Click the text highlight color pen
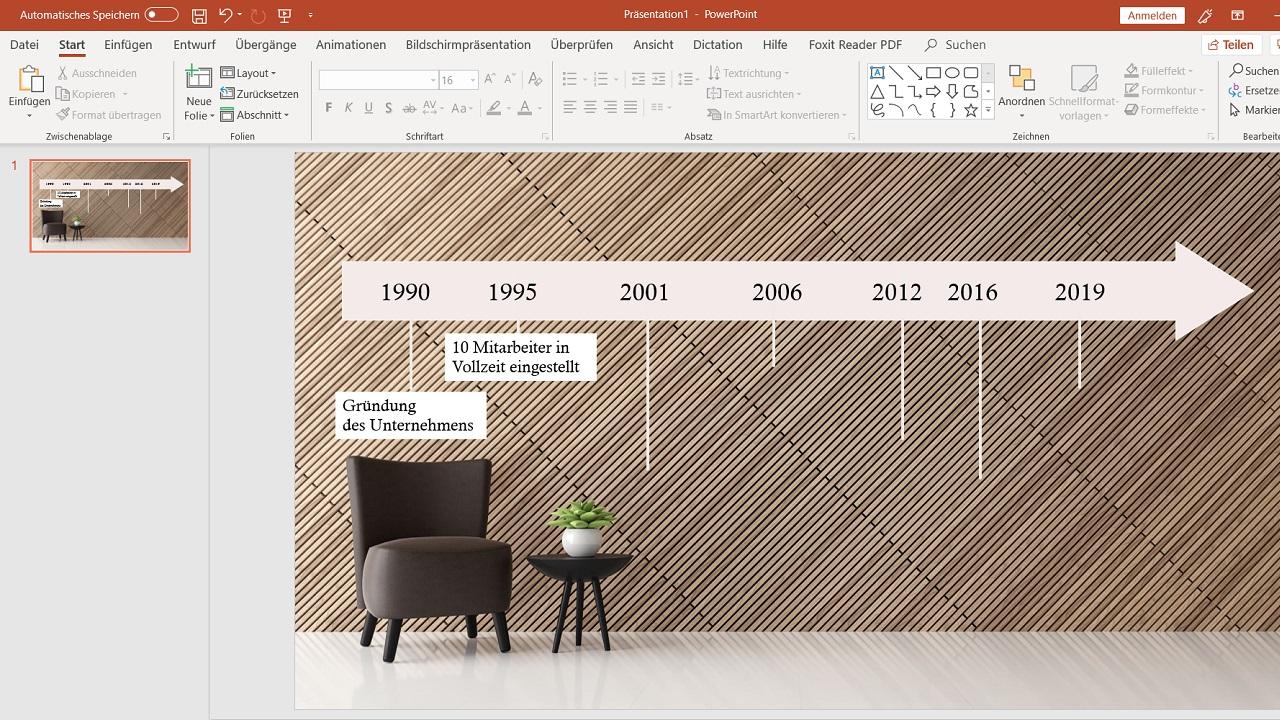The width and height of the screenshot is (1280, 720). coord(494,107)
